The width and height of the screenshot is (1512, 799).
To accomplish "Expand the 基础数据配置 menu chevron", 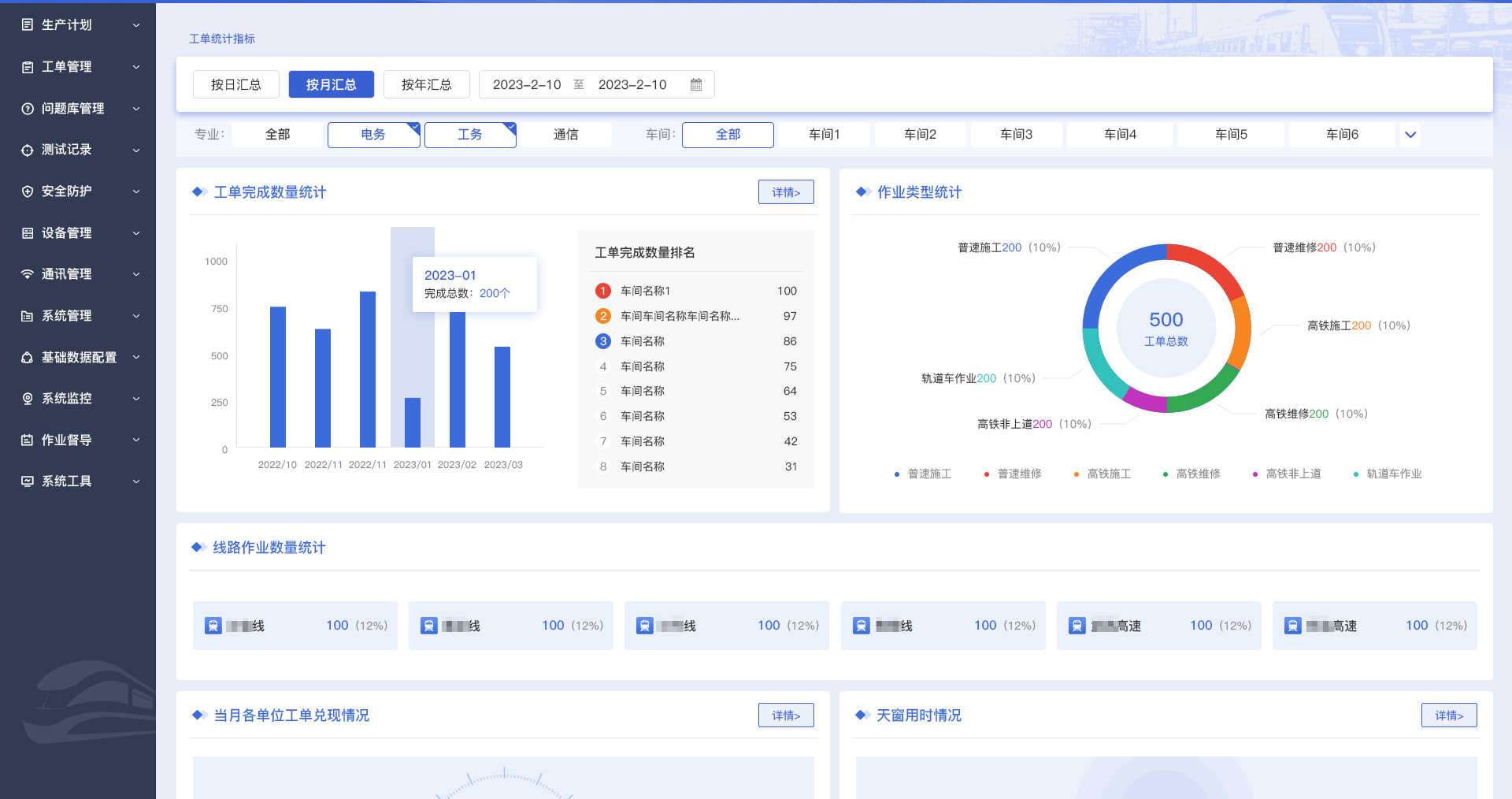I will coord(136,357).
